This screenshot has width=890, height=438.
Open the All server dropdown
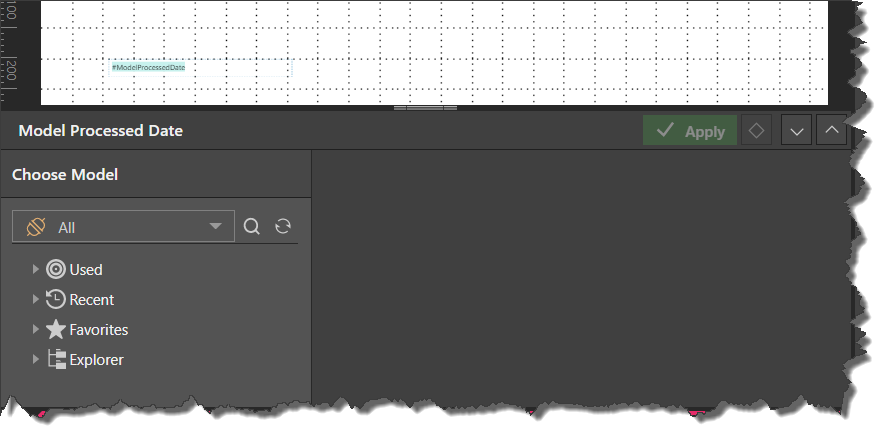tap(123, 227)
